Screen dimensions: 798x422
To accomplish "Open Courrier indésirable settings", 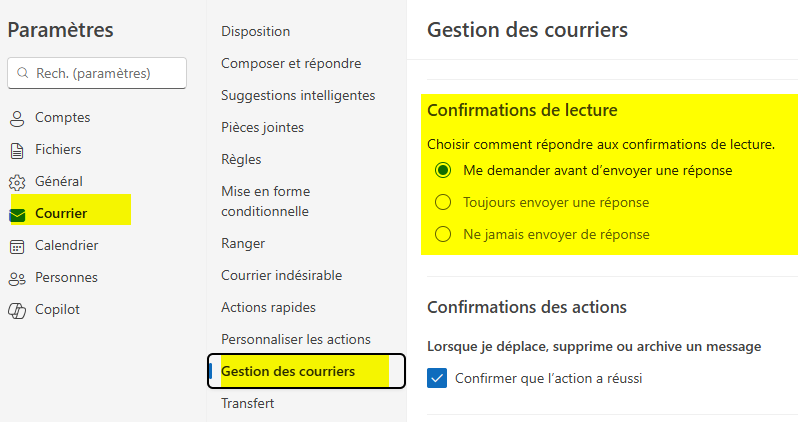I will (281, 275).
